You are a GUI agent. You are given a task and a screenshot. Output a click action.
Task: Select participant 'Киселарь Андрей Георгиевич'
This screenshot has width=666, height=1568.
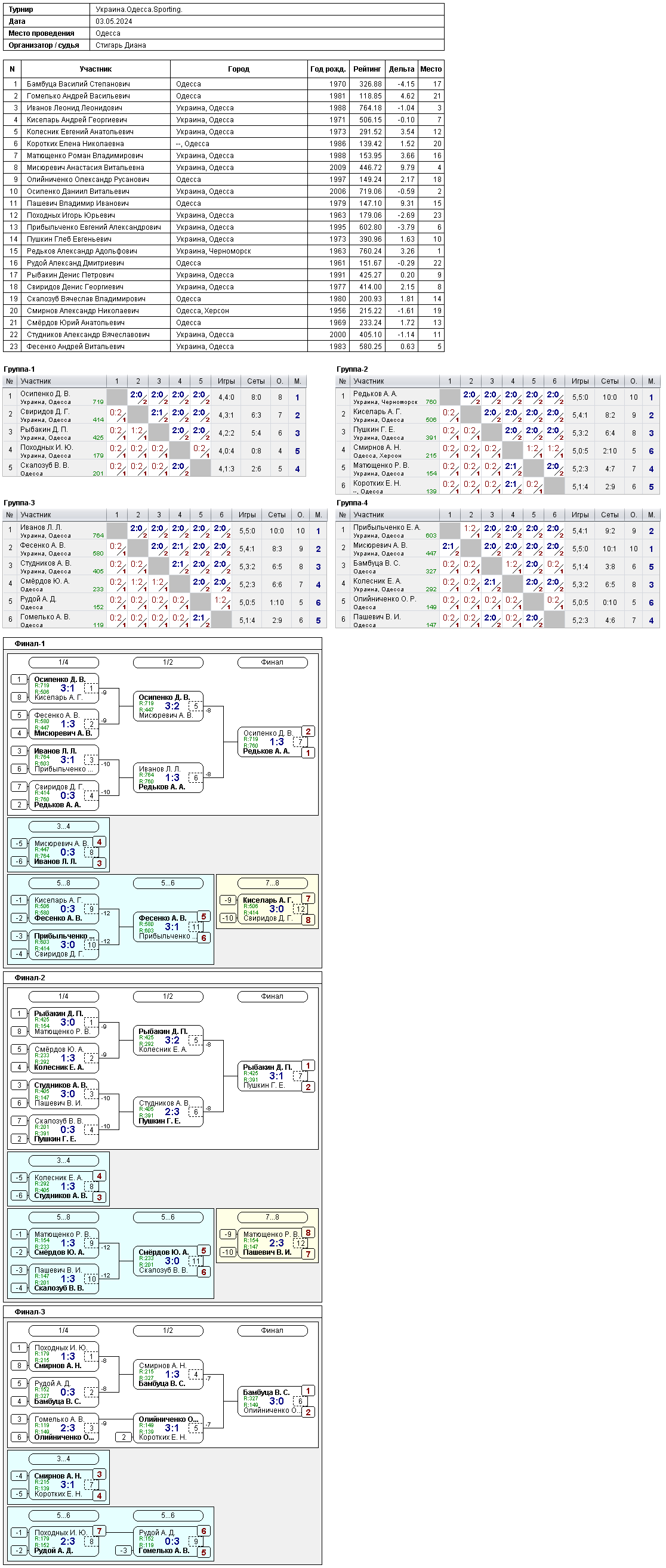(77, 120)
